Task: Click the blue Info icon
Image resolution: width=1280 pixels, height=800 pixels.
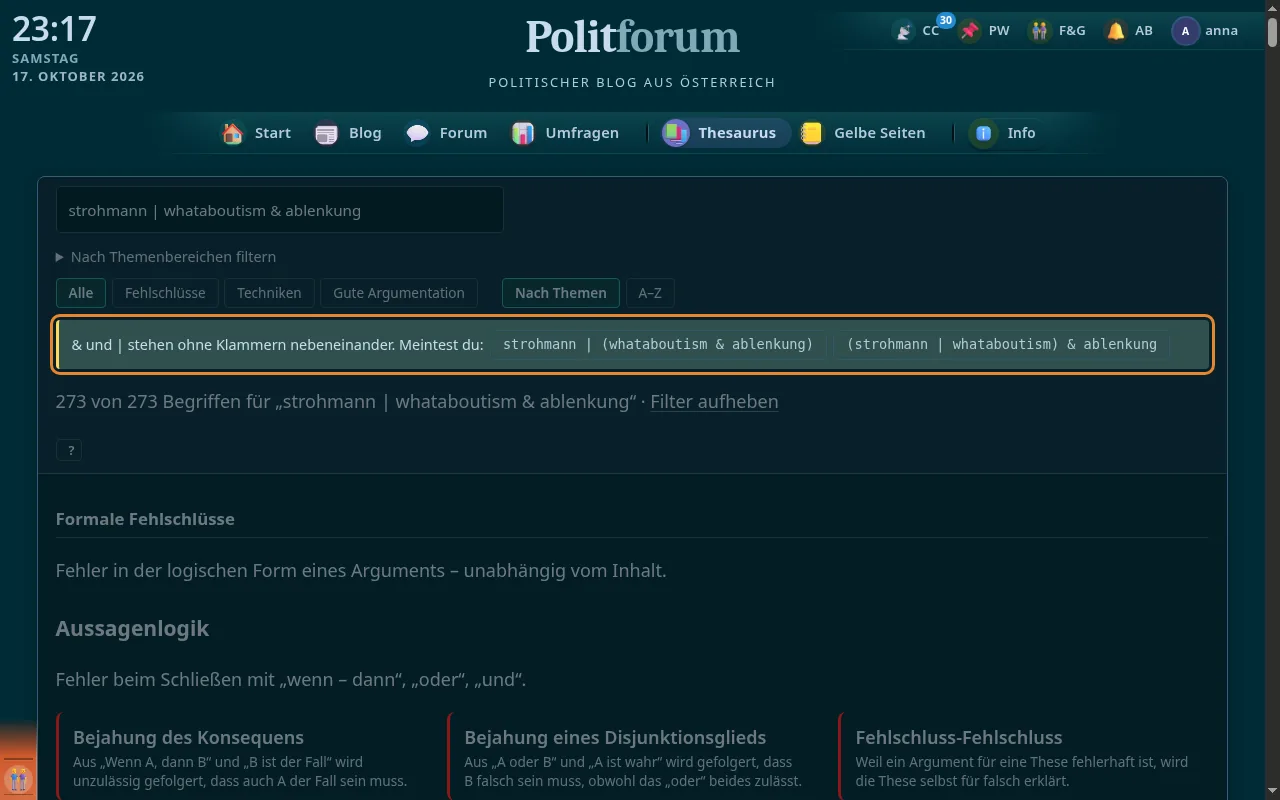Action: [984, 133]
